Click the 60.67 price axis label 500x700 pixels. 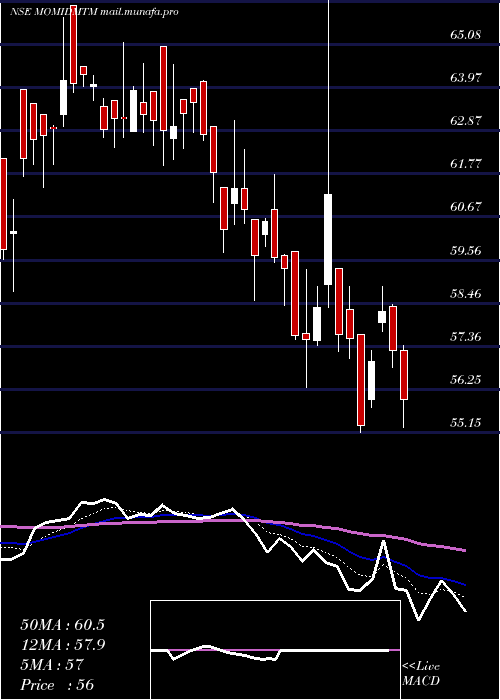pyautogui.click(x=466, y=207)
